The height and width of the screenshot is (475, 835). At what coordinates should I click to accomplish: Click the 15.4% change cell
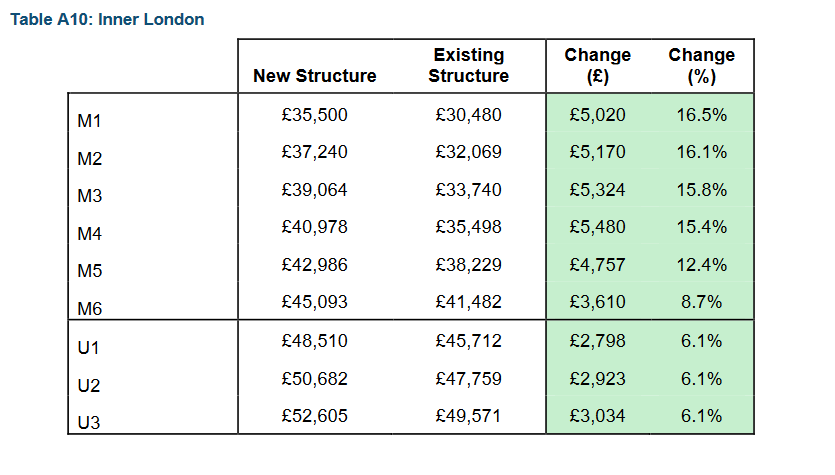[x=702, y=227]
